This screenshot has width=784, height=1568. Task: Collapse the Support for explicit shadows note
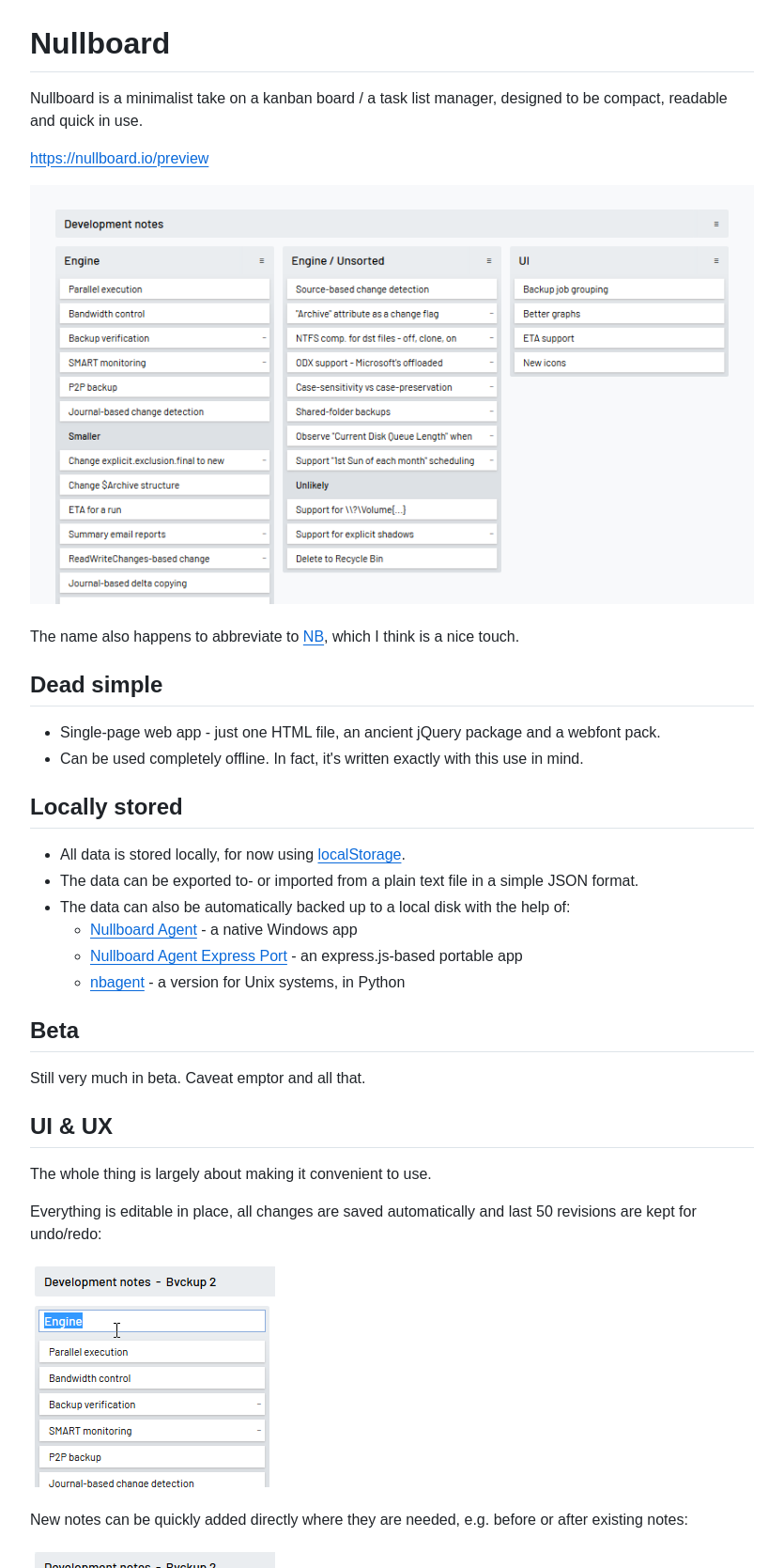tap(490, 533)
